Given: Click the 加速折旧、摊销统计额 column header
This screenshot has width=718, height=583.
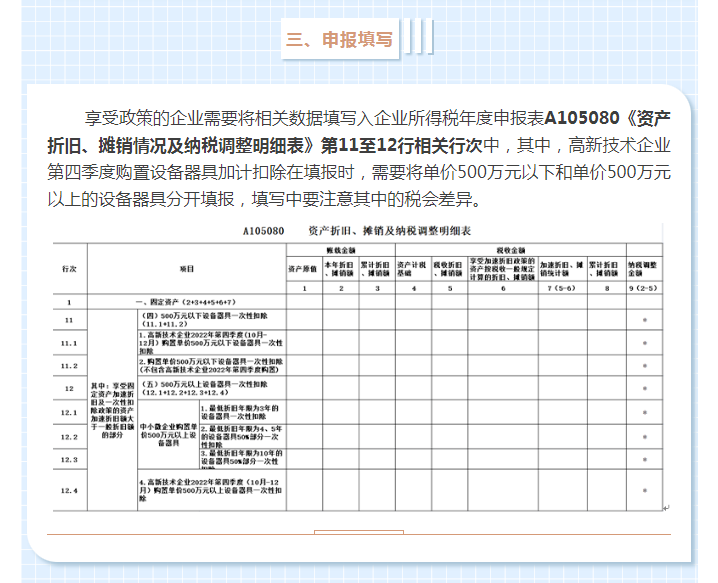Looking at the screenshot, I should tap(562, 269).
